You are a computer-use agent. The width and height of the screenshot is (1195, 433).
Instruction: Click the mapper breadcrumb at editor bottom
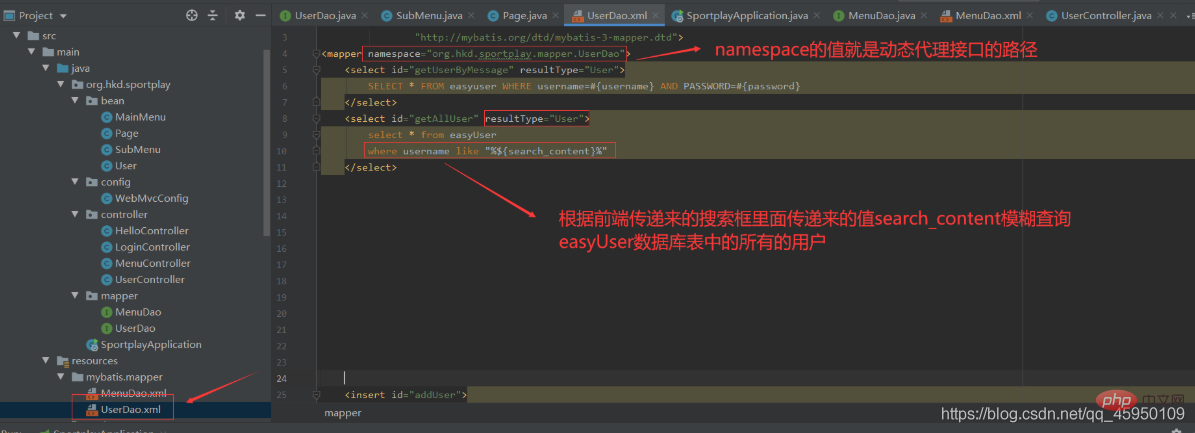[343, 412]
